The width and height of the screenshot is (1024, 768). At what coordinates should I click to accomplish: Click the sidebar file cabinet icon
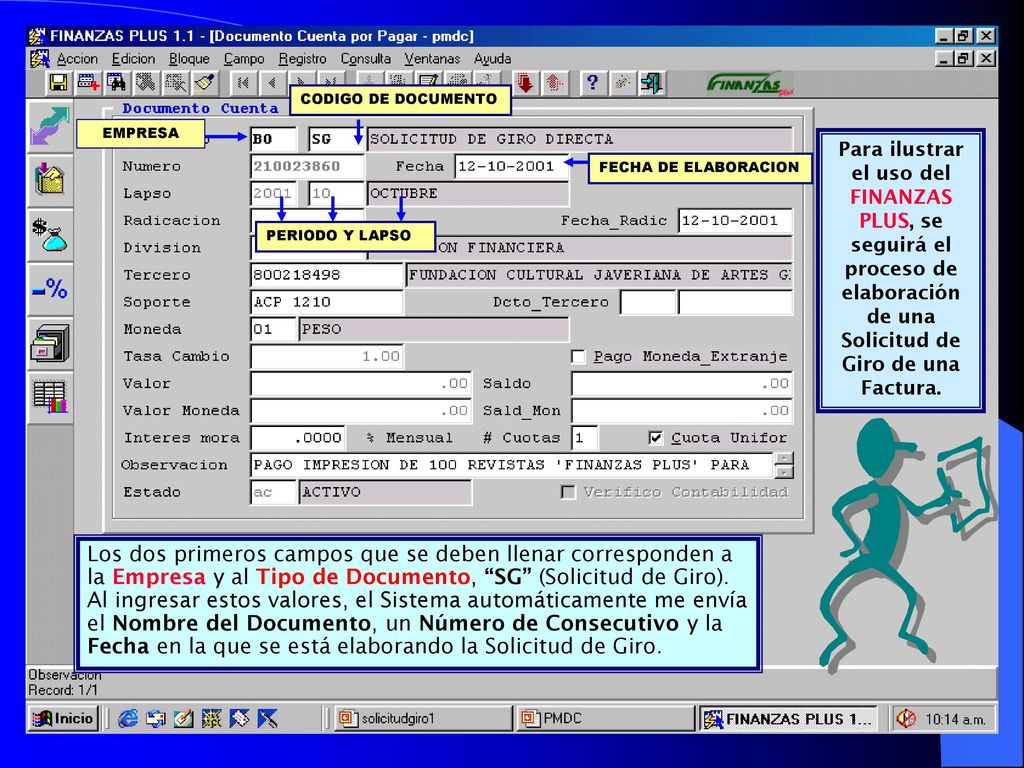tap(50, 342)
